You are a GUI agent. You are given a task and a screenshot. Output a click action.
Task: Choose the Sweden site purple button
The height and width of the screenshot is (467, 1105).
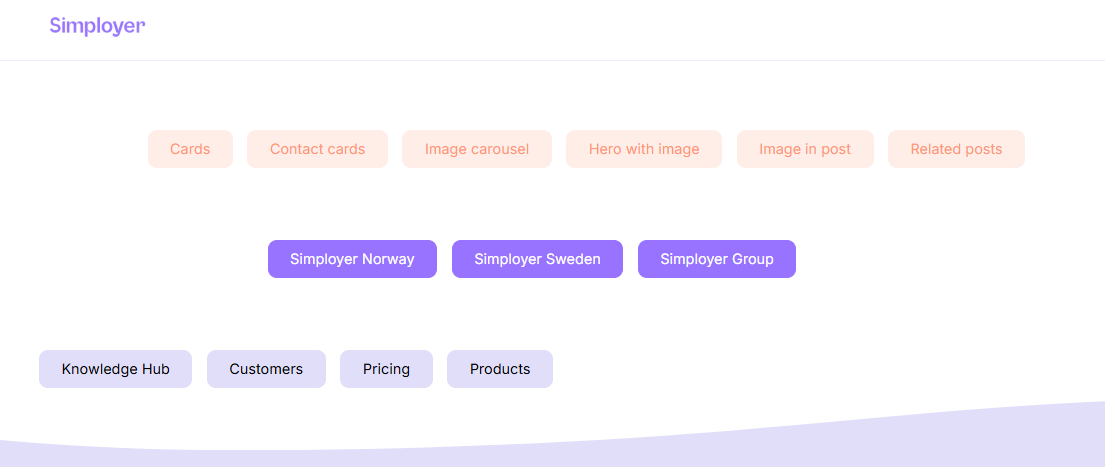[x=537, y=259]
